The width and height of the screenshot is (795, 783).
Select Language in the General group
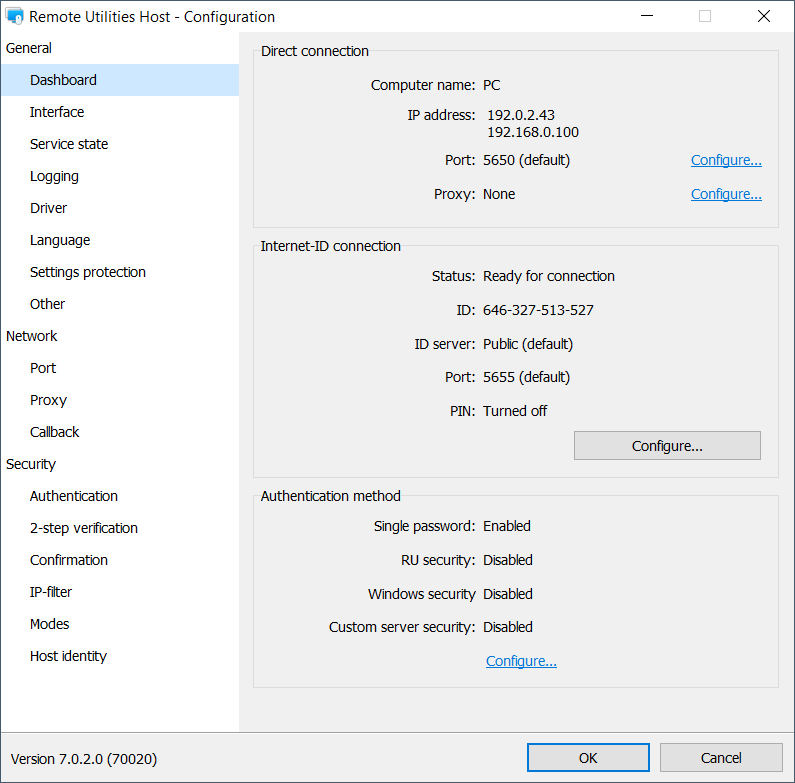click(x=60, y=240)
